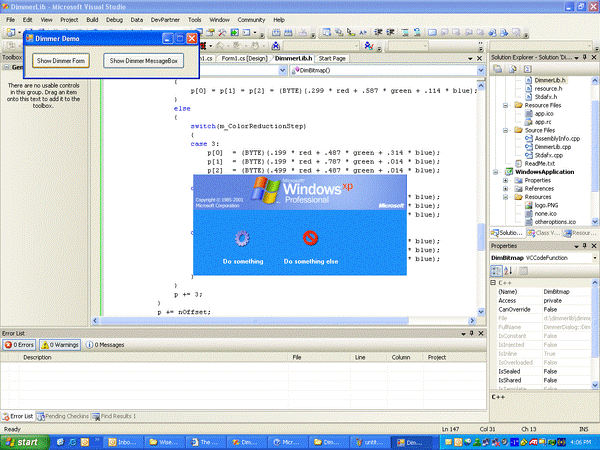Screen dimensions: 600x450
Task: Open the DevPartner menu
Action: [165, 20]
